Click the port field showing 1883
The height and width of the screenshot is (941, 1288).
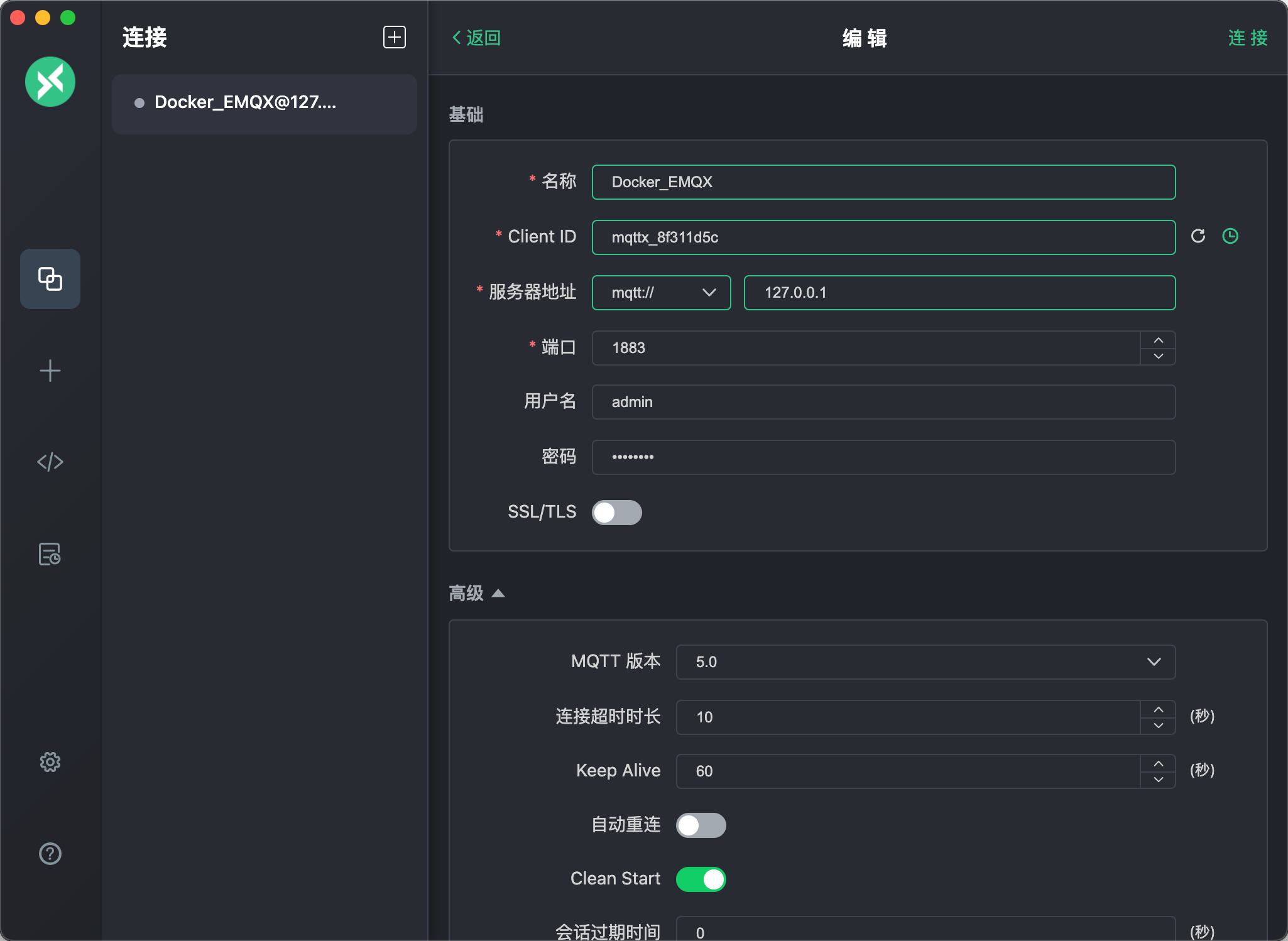[x=866, y=348]
